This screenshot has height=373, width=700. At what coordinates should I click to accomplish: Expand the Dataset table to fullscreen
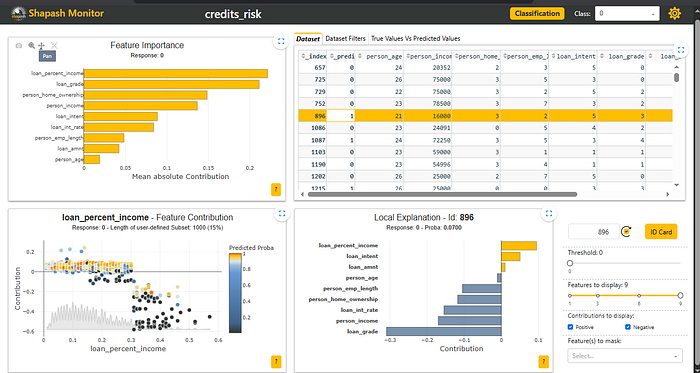(x=681, y=50)
